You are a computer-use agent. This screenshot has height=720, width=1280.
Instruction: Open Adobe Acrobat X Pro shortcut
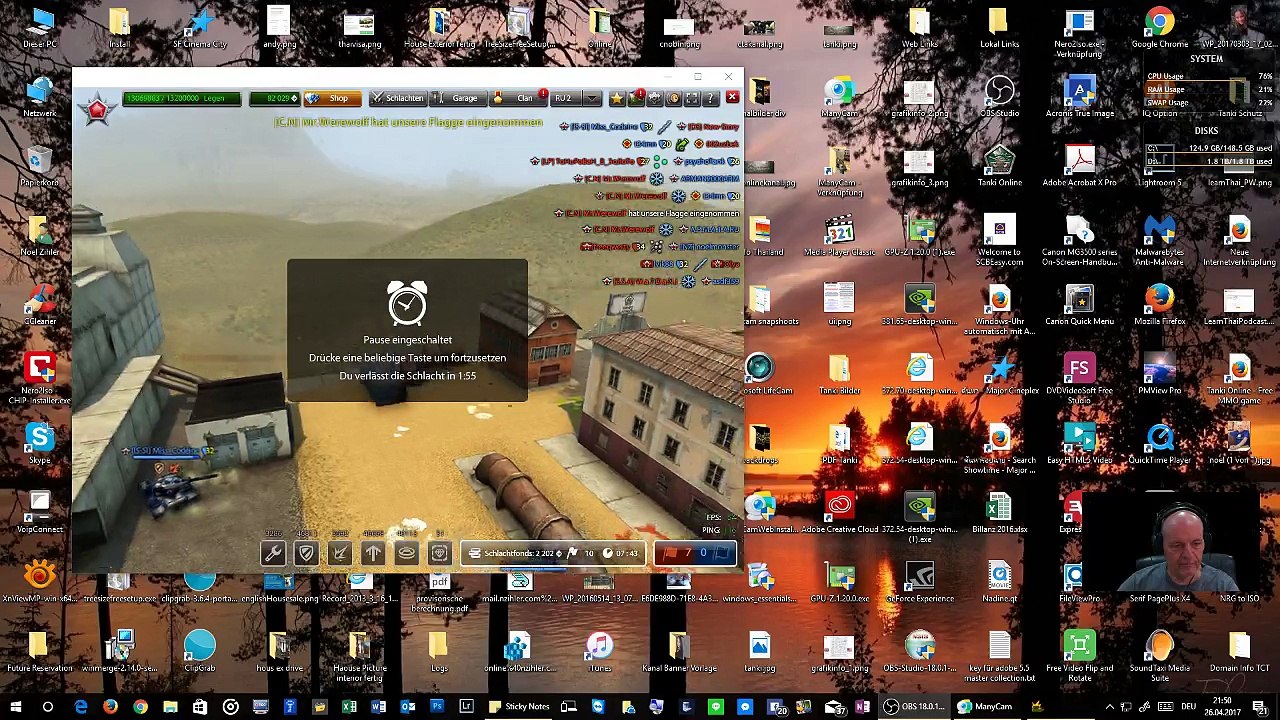1079,167
